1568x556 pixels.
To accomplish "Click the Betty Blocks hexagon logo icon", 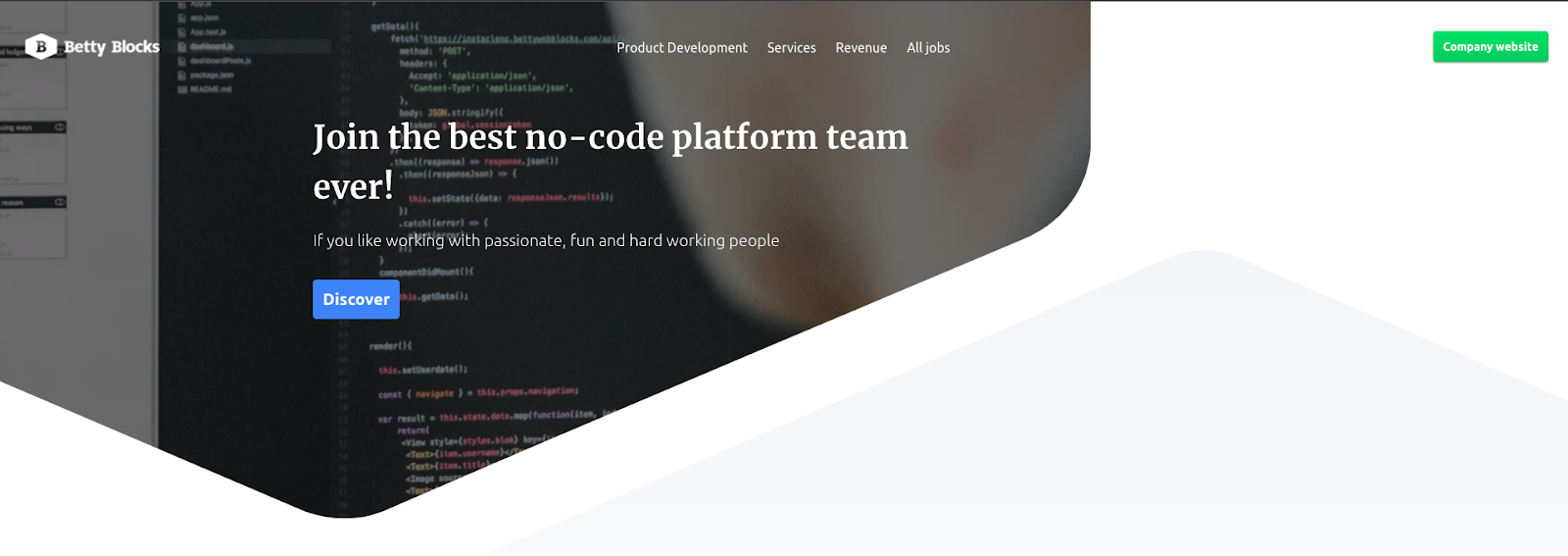I will pos(40,46).
